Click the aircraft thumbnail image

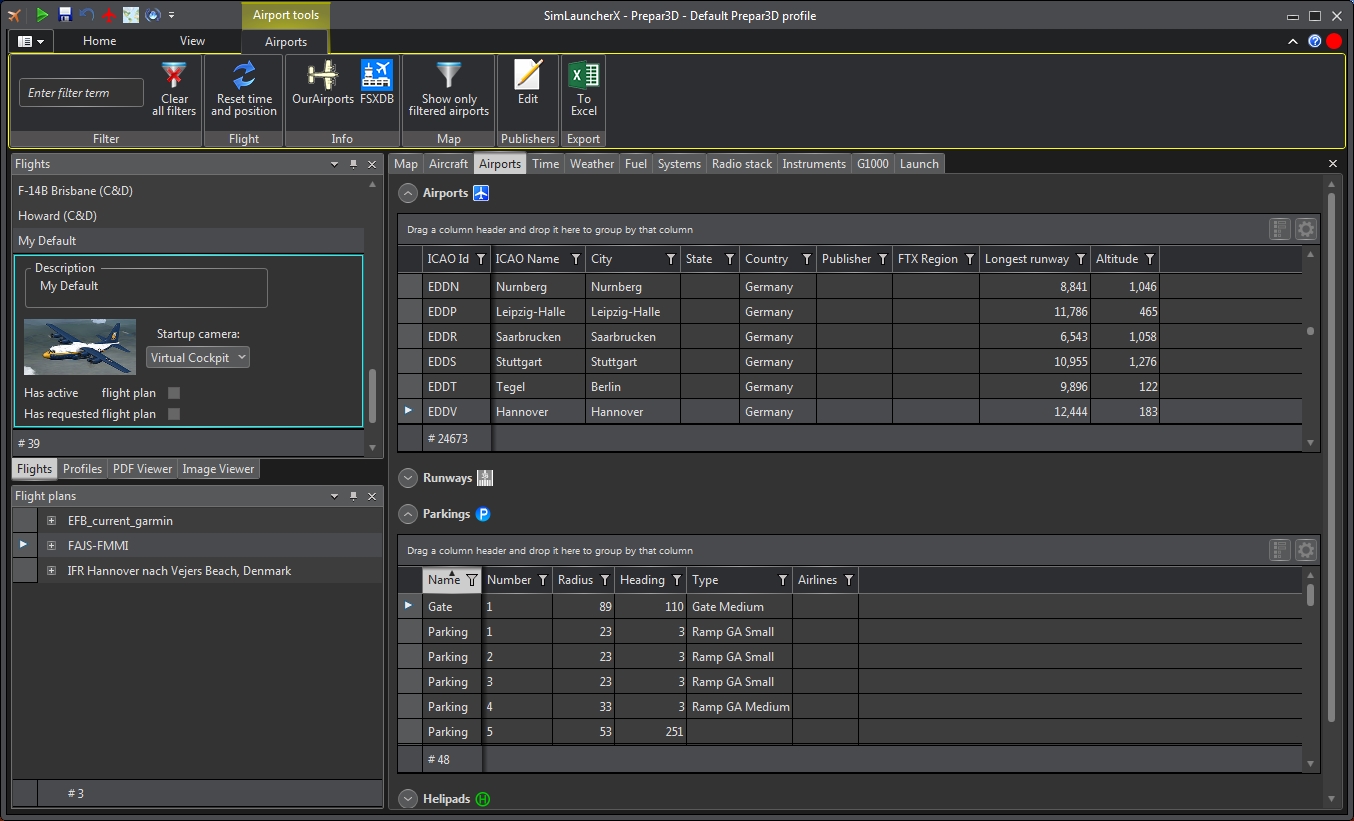click(x=80, y=347)
